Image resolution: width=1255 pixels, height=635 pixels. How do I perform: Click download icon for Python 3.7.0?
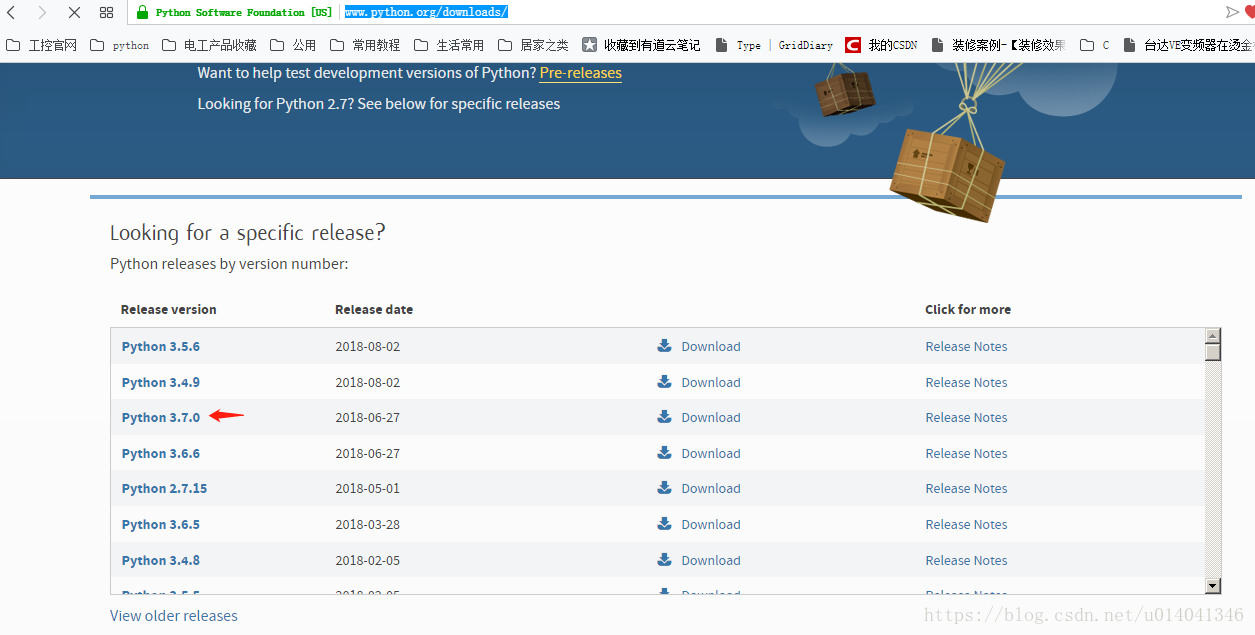[664, 417]
